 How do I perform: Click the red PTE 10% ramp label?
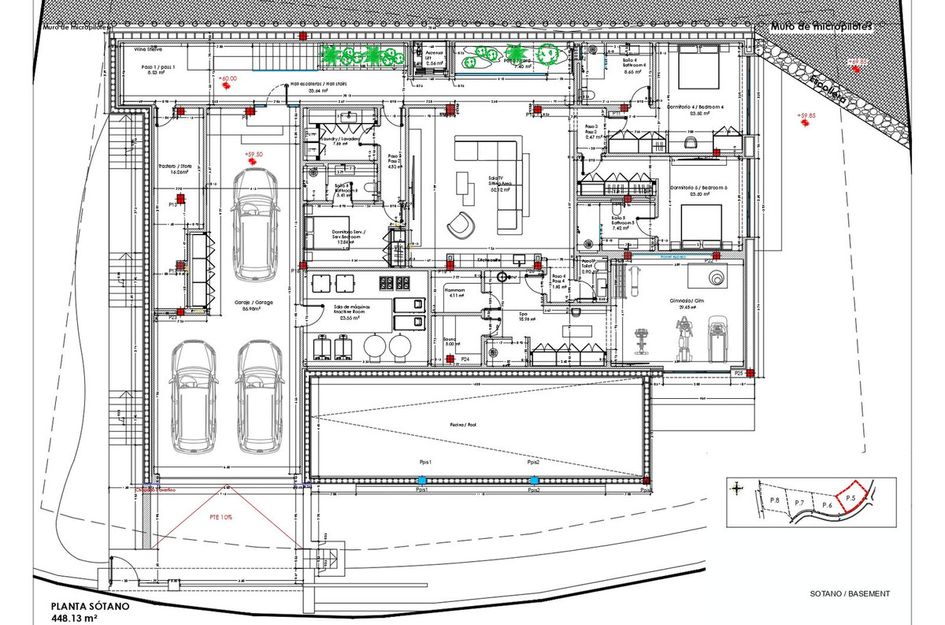(x=221, y=518)
